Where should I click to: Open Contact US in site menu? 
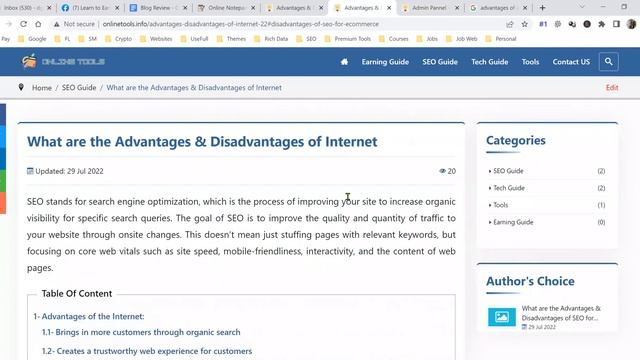tap(571, 62)
